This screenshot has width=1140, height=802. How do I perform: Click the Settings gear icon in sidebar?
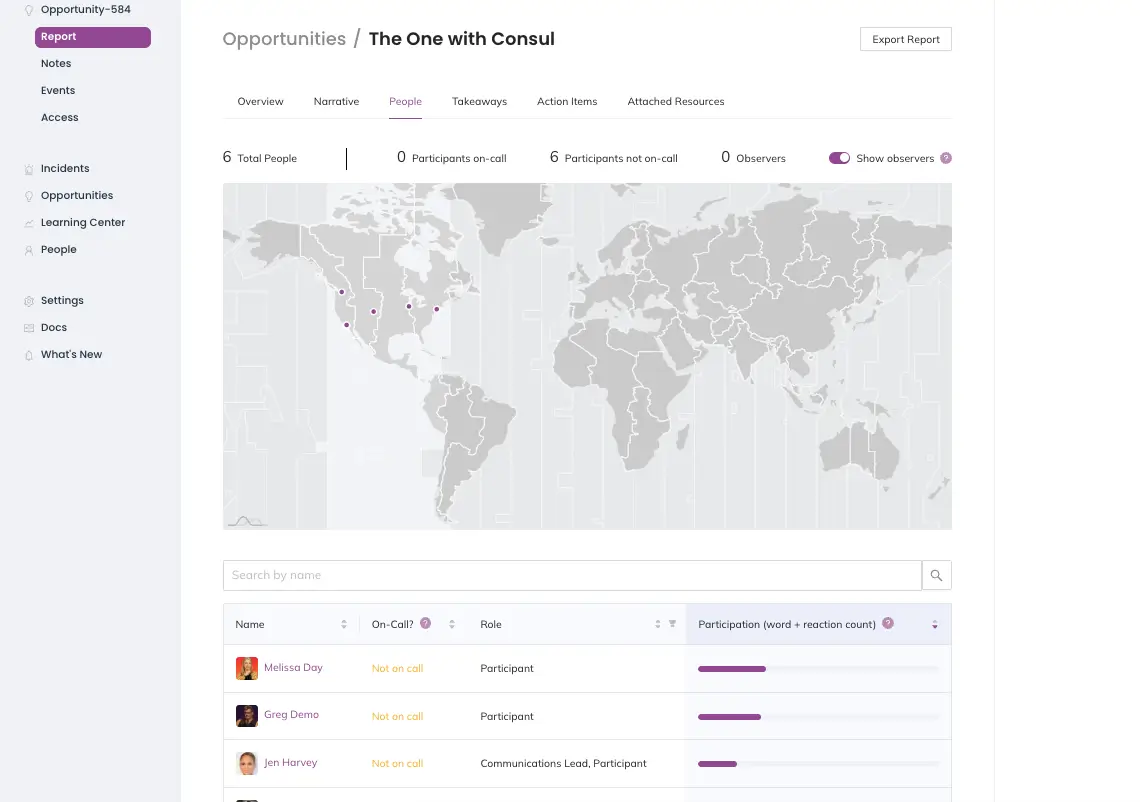[x=29, y=301]
